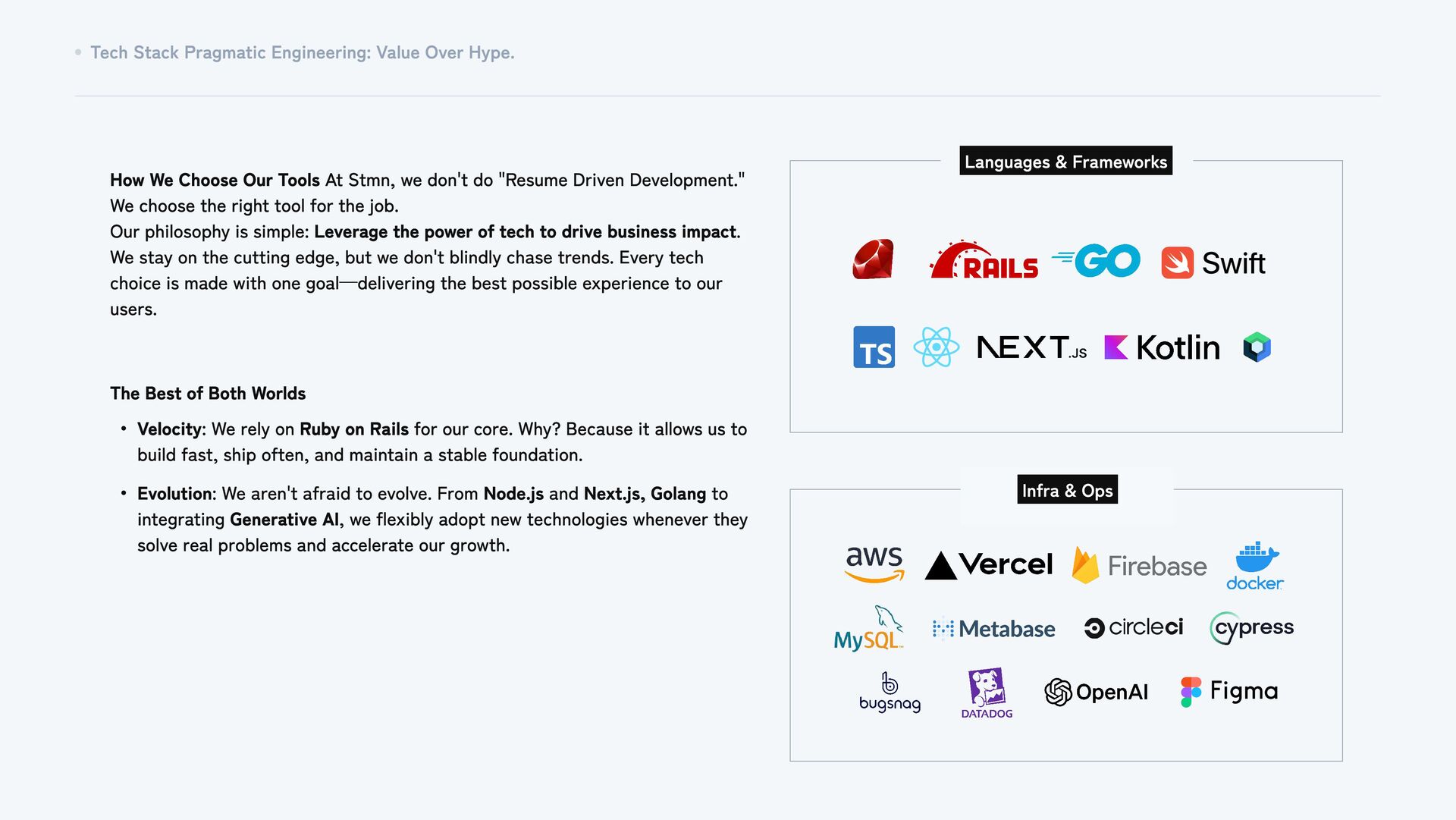
Task: Click the AWS logo
Action: pos(874,564)
